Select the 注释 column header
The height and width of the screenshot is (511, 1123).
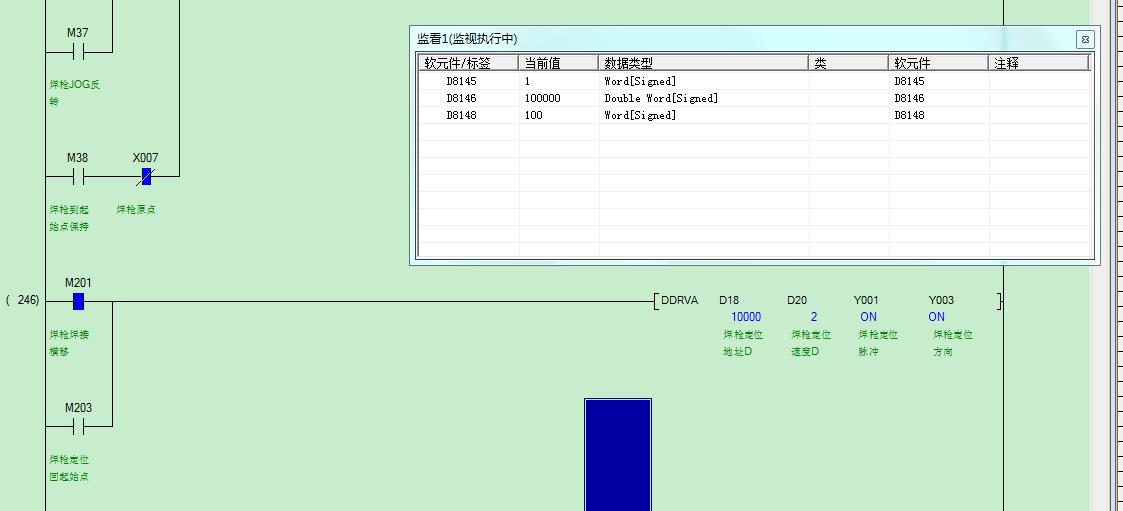[x=1037, y=63]
